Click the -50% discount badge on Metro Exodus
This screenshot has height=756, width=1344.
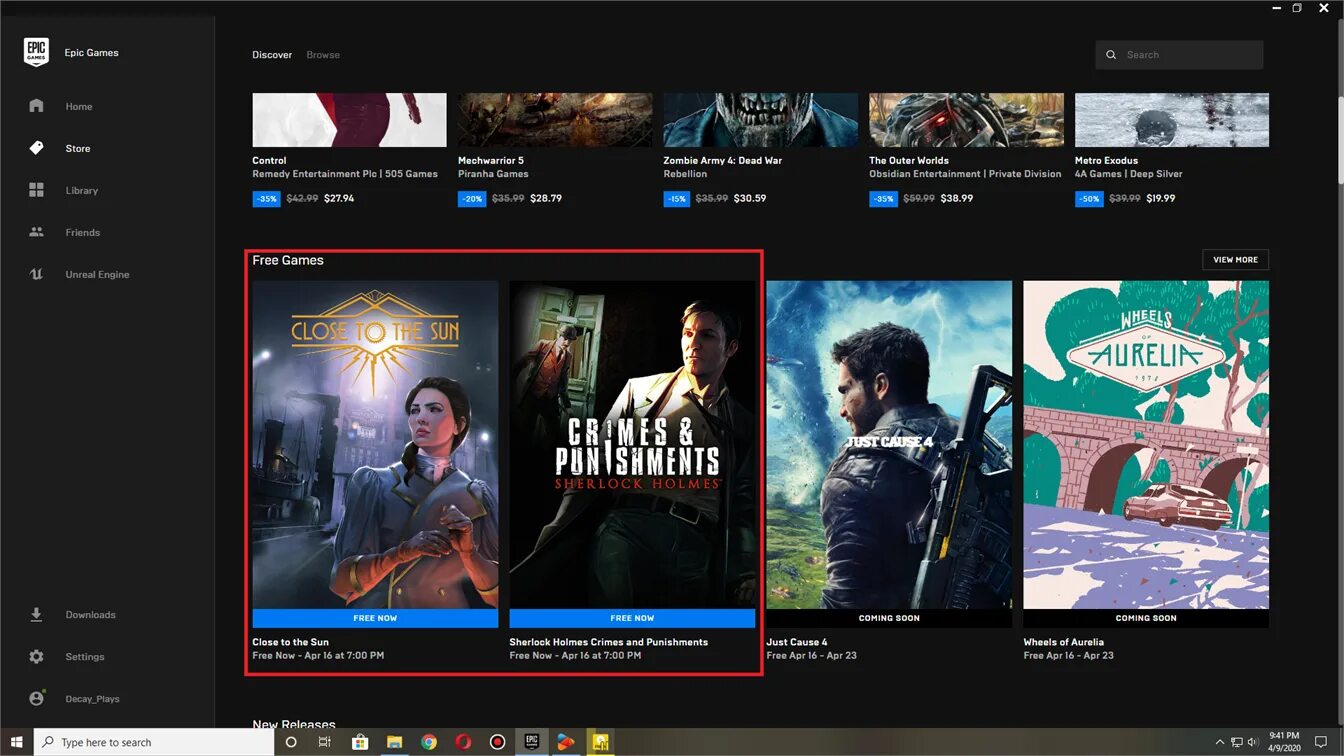(x=1089, y=199)
